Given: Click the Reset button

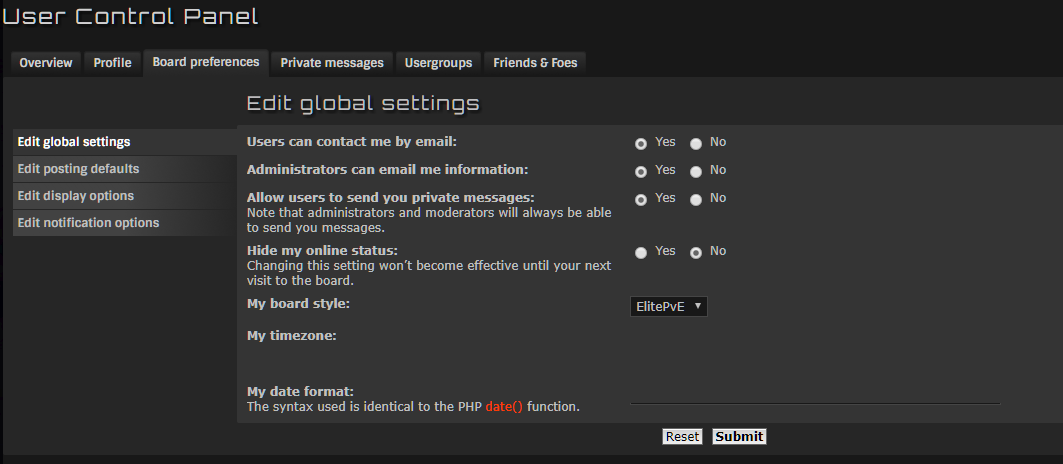Looking at the screenshot, I should tap(683, 437).
